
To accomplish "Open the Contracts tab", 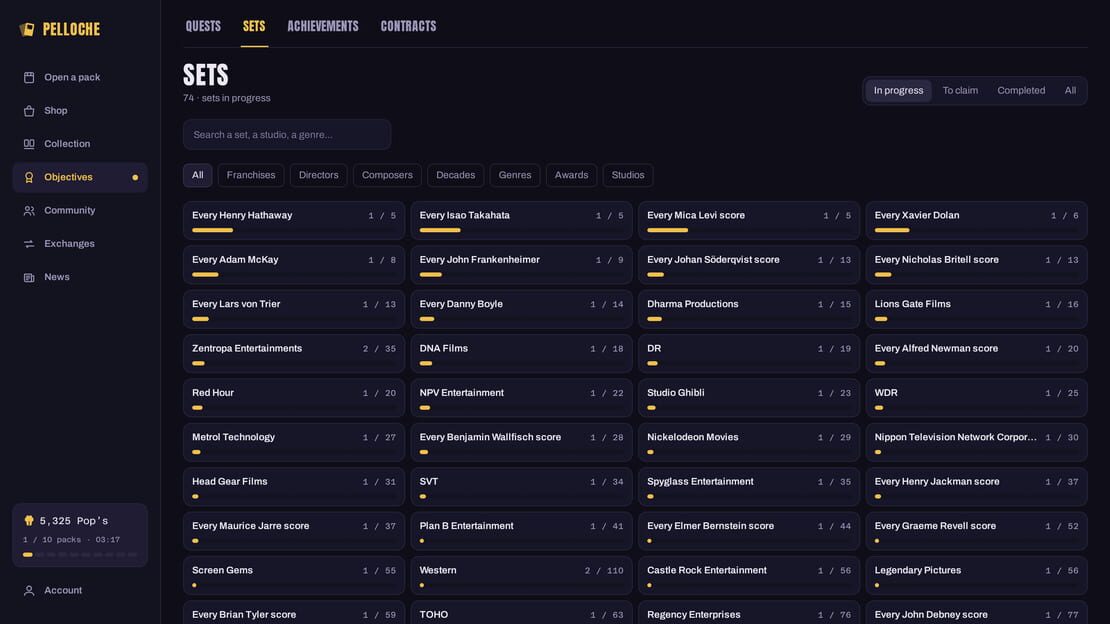I will point(408,26).
